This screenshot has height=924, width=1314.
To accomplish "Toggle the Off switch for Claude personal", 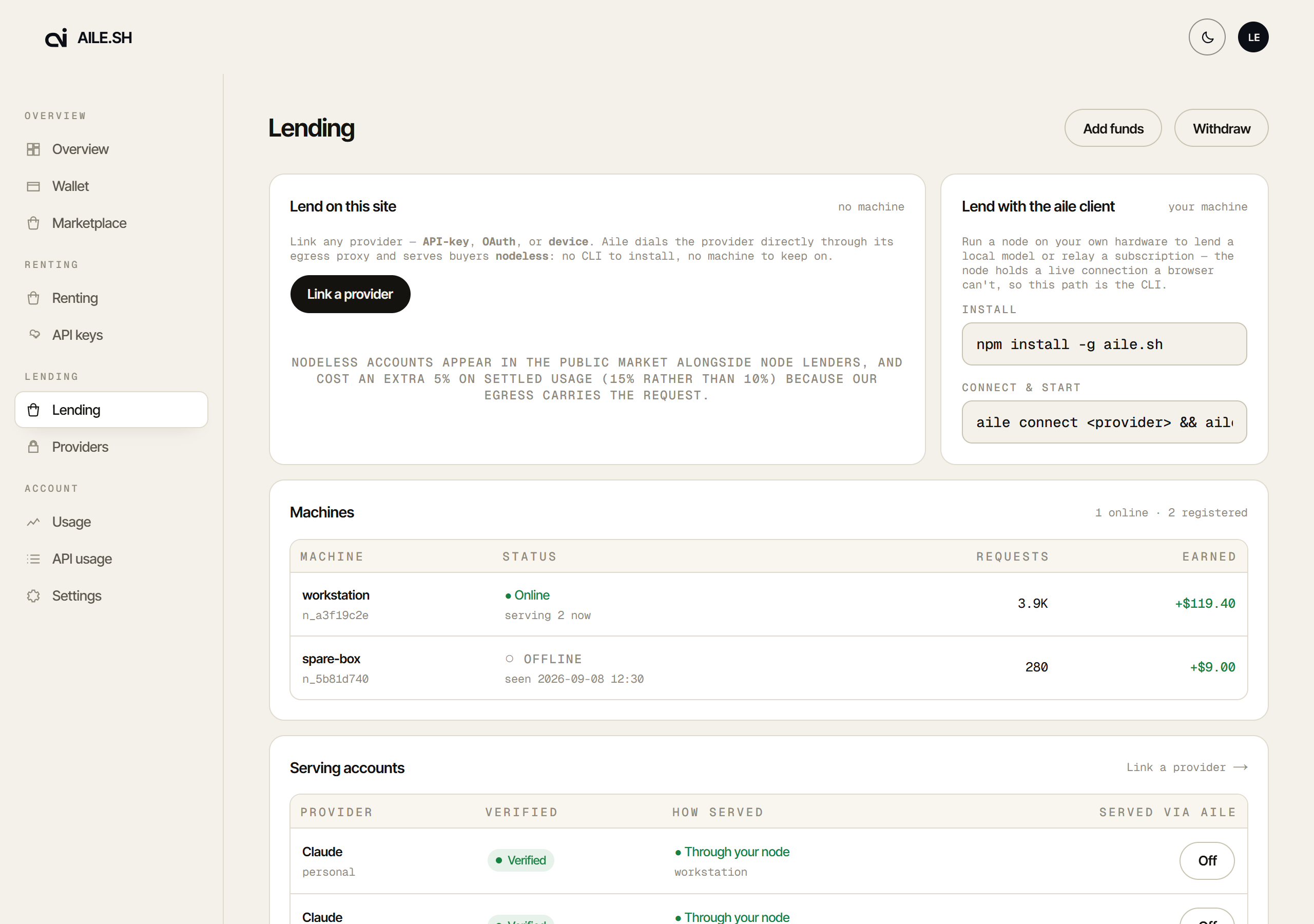I will pos(1206,860).
